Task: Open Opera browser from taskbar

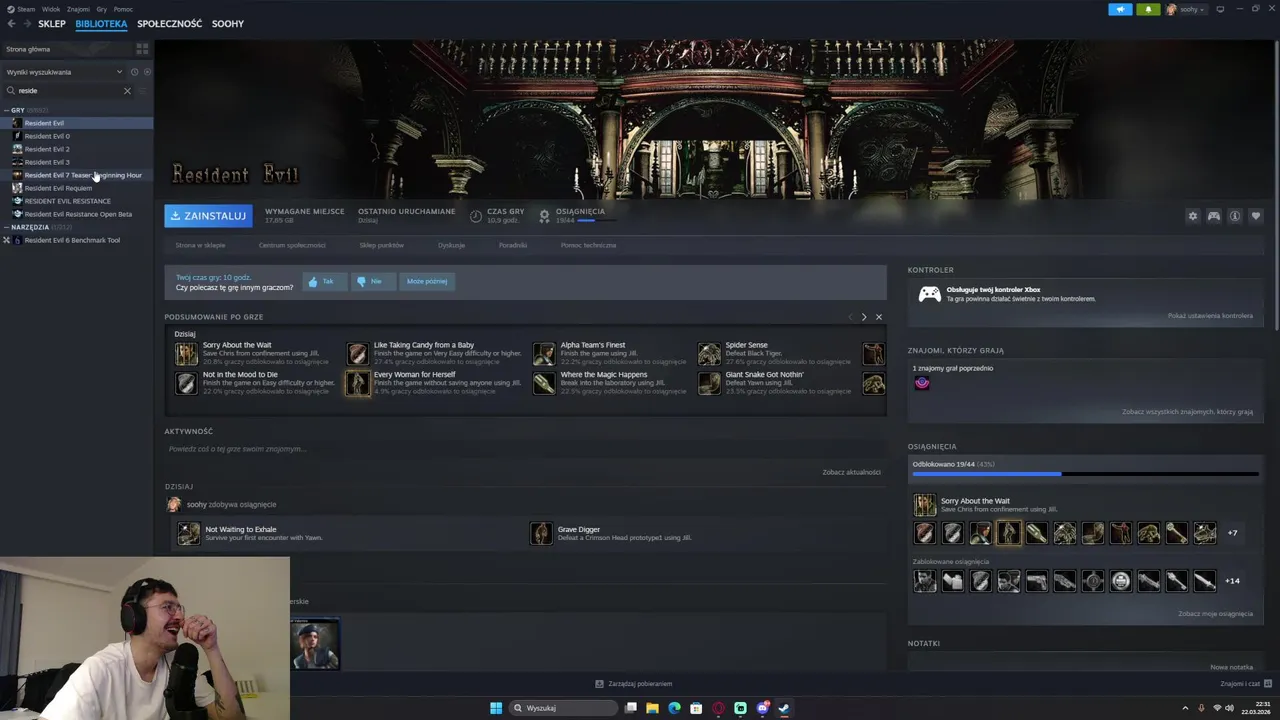Action: pos(718,708)
